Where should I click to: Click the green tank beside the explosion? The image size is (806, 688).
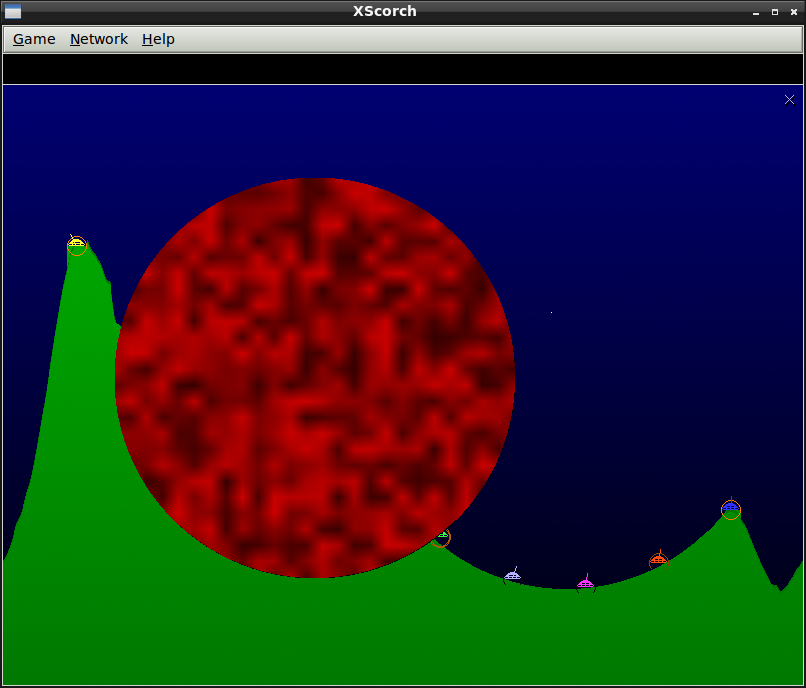(x=443, y=535)
